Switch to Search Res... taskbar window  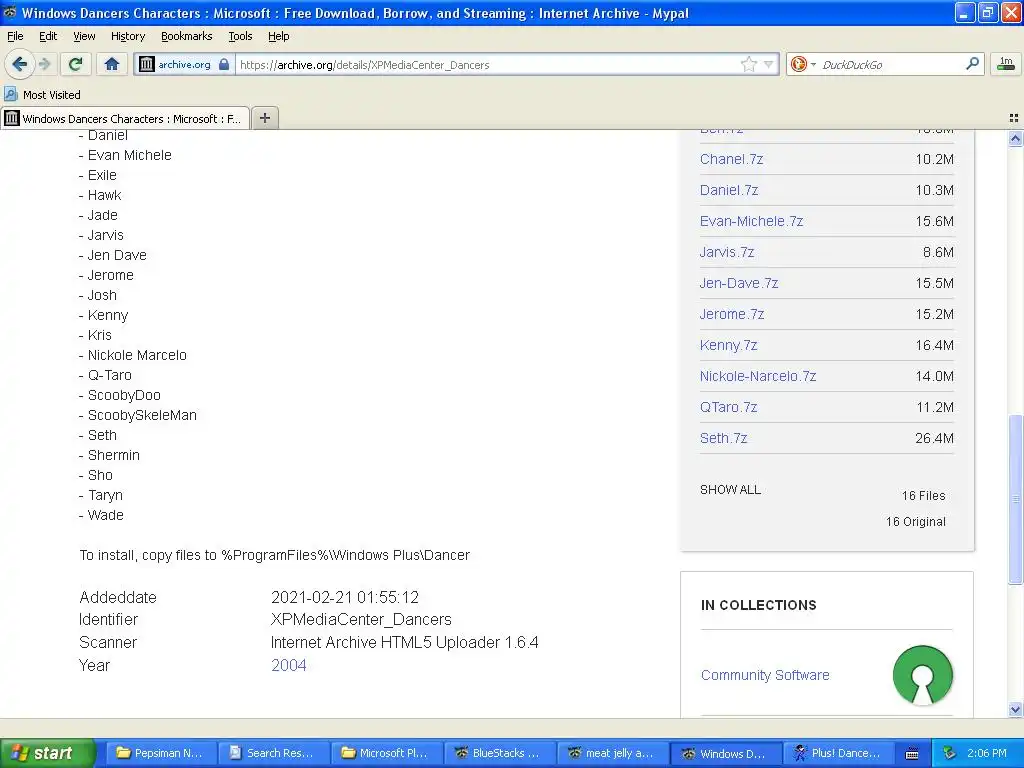coord(272,753)
